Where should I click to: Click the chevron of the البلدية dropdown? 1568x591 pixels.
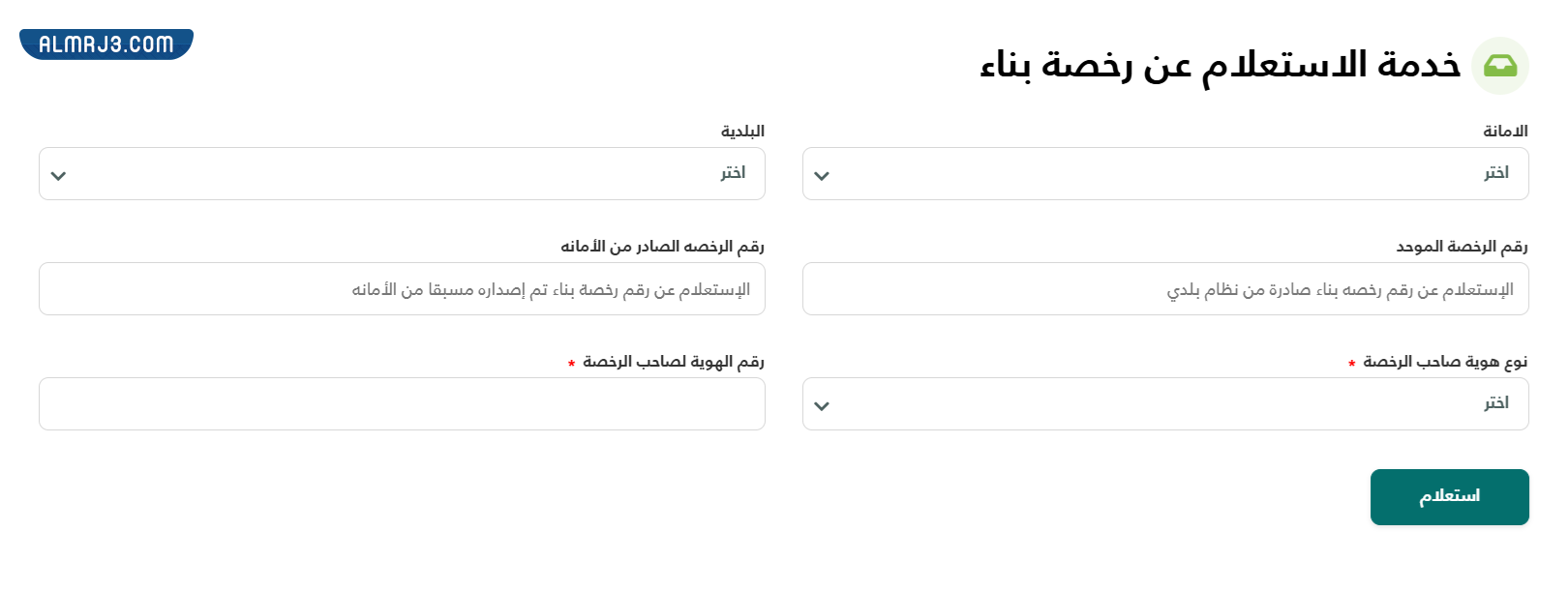coord(59,175)
